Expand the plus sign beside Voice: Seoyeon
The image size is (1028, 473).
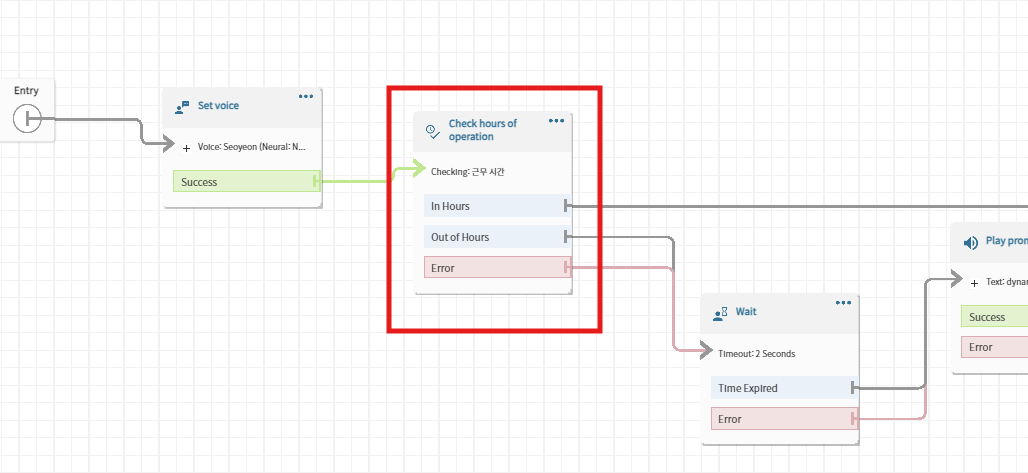coord(186,148)
